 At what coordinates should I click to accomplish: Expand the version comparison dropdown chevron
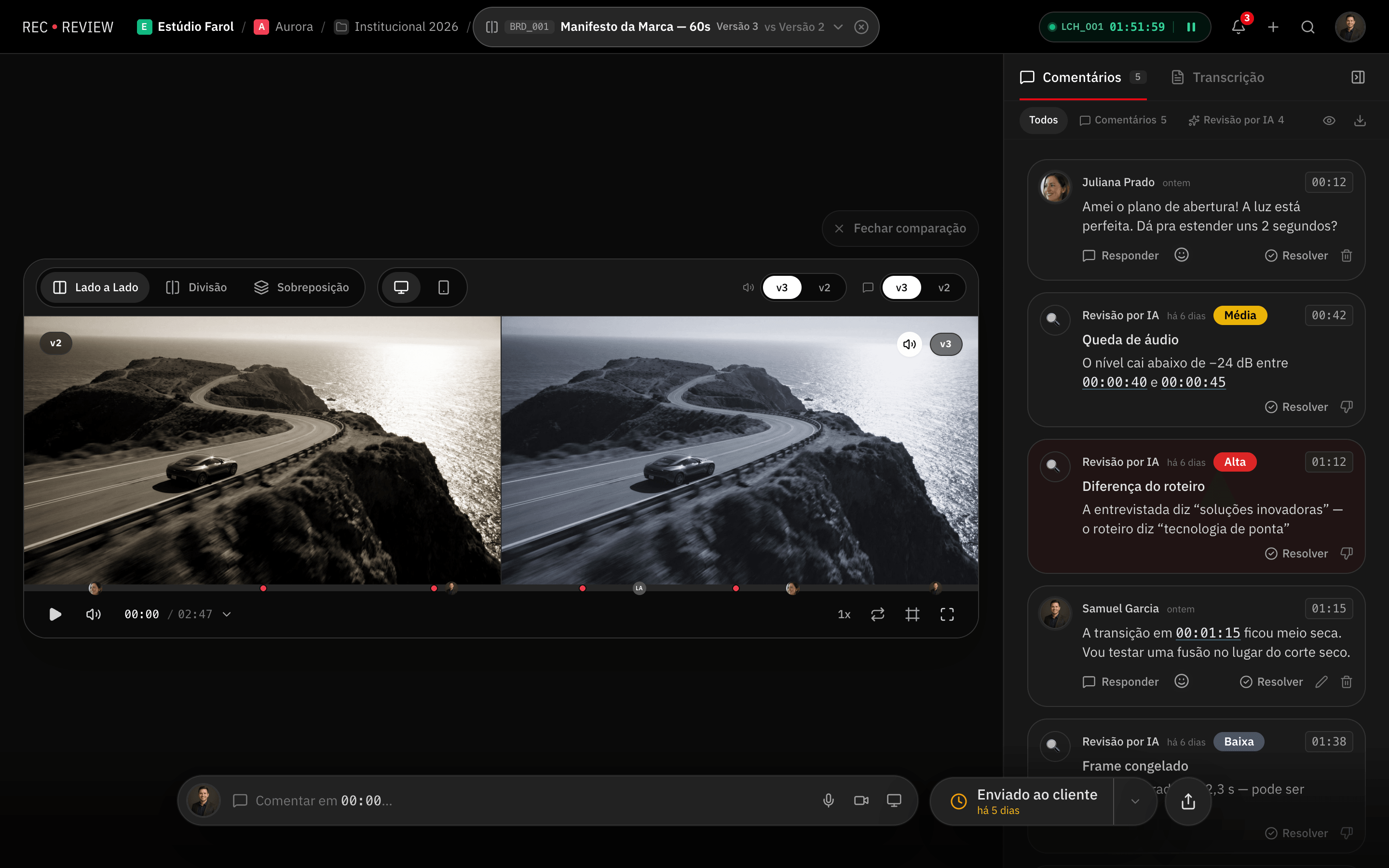(x=838, y=27)
